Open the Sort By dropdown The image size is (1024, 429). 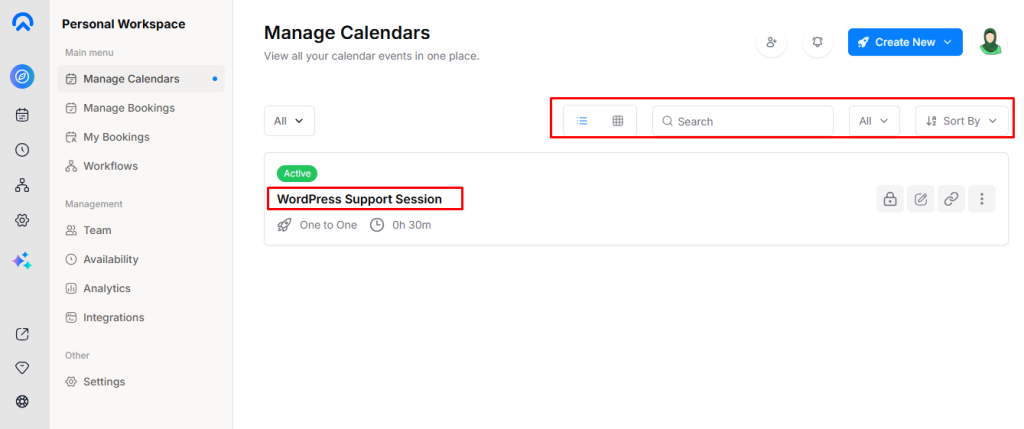pyautogui.click(x=961, y=121)
